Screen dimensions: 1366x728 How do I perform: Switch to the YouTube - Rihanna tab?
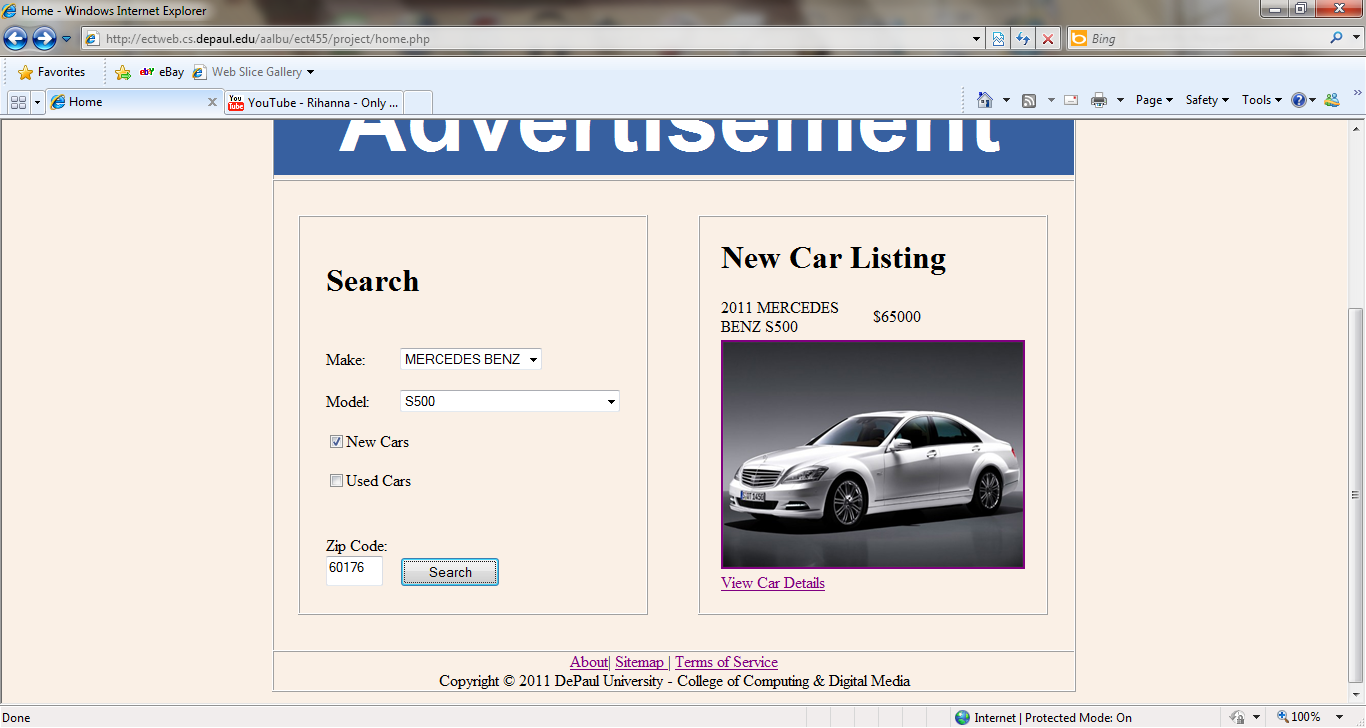(314, 102)
